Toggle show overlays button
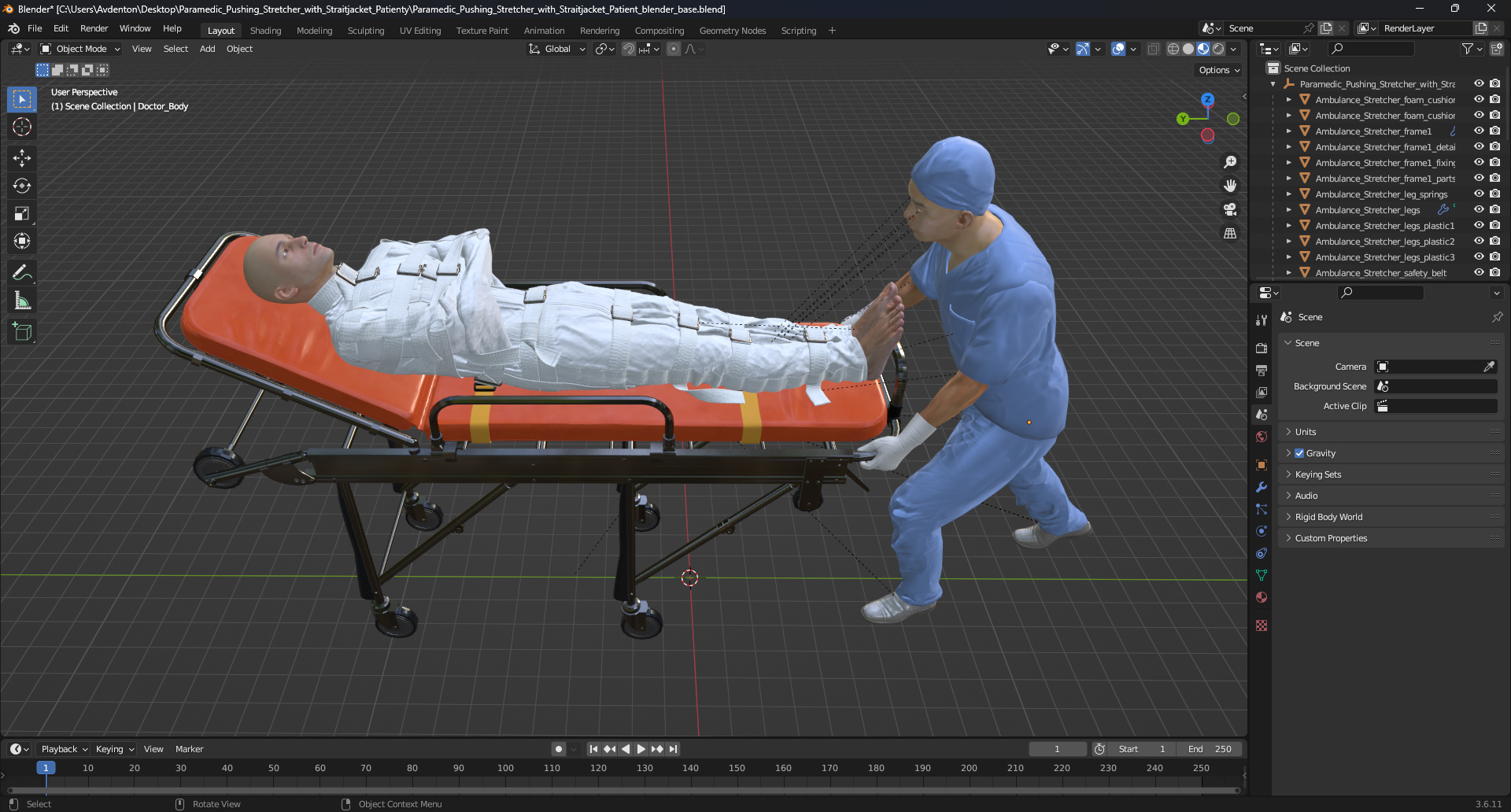 coord(1118,49)
